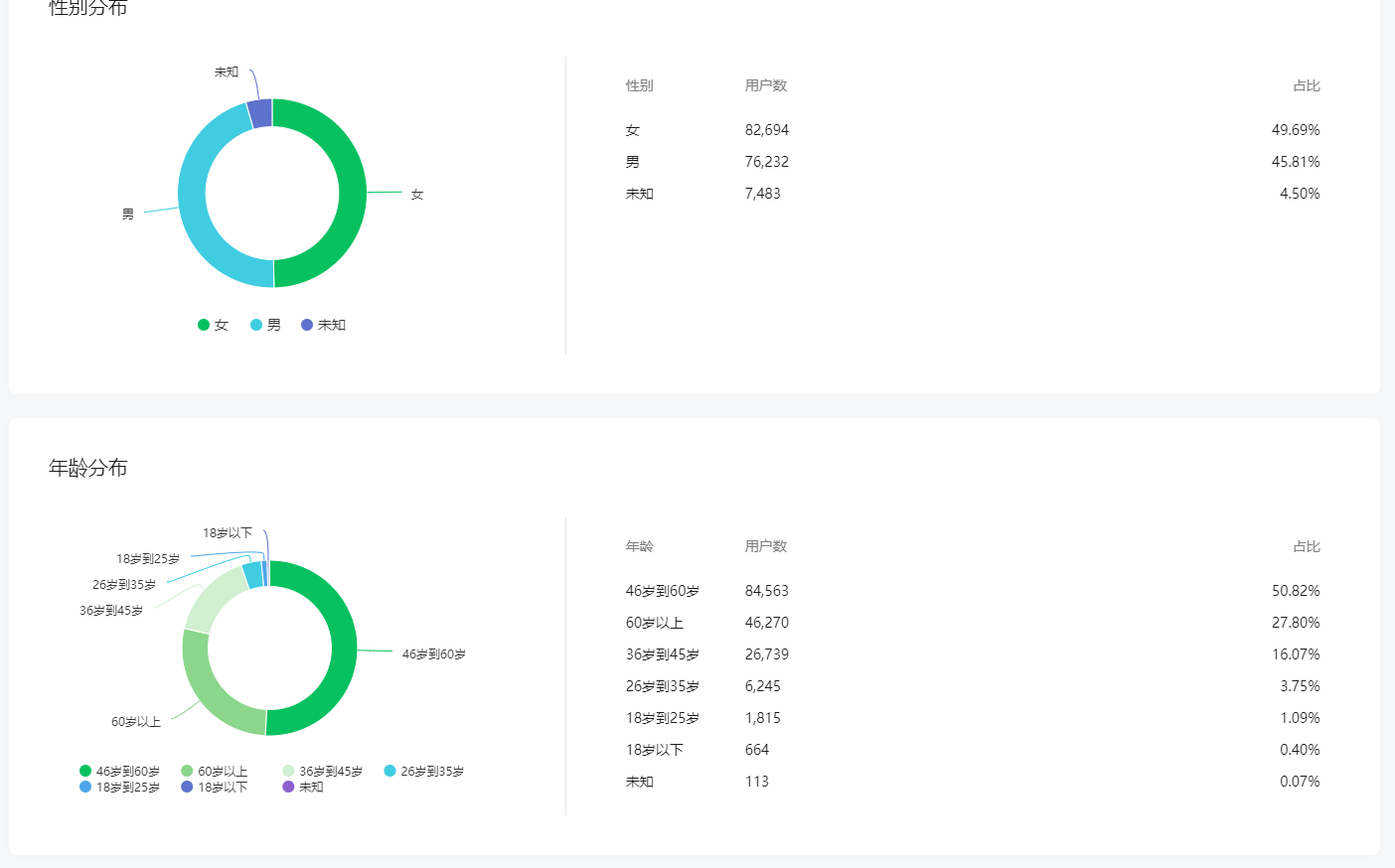The image size is (1395, 868).
Task: Select the 年龄分布 section title
Action: point(88,468)
